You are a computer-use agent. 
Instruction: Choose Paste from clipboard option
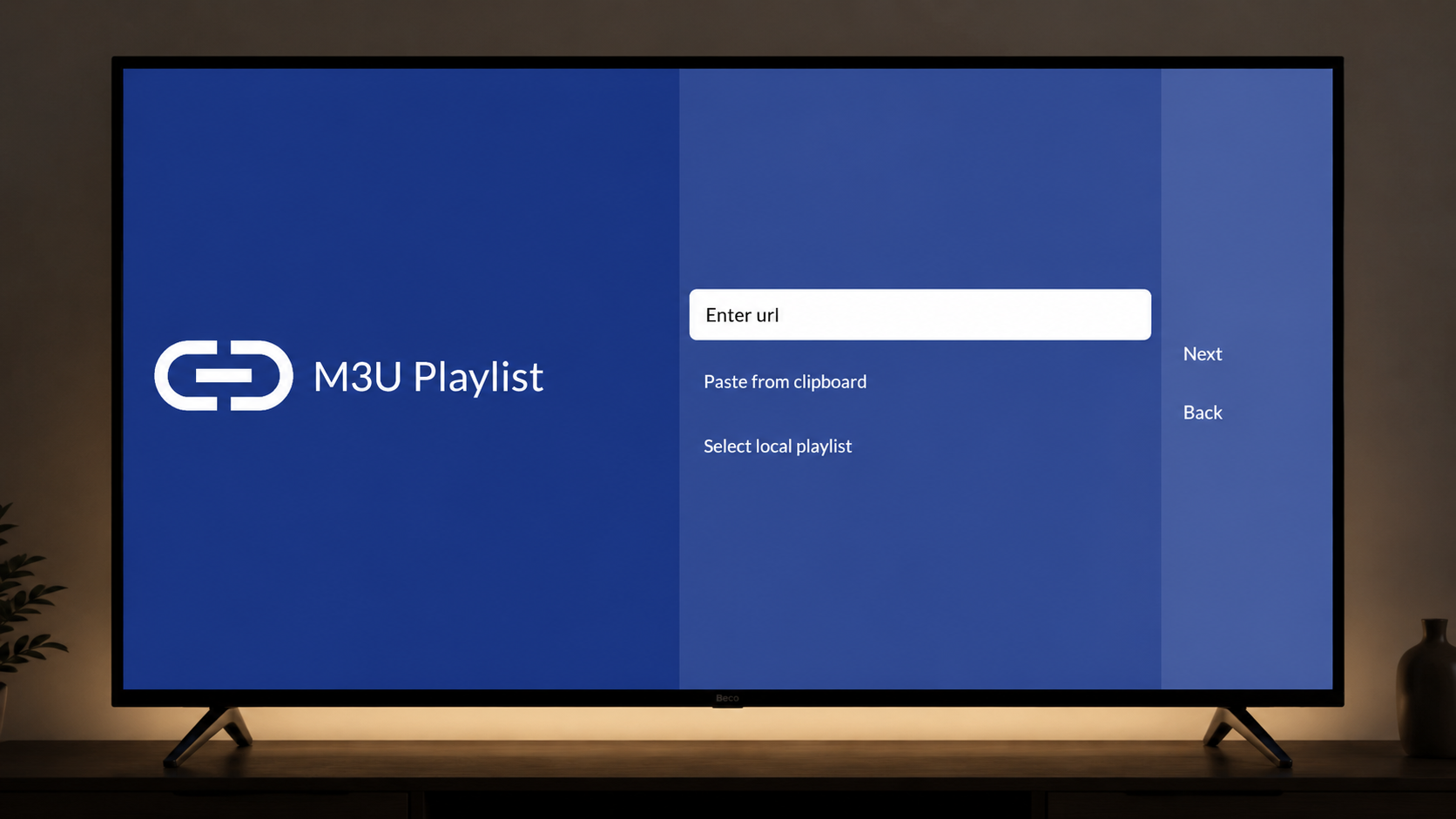(785, 382)
